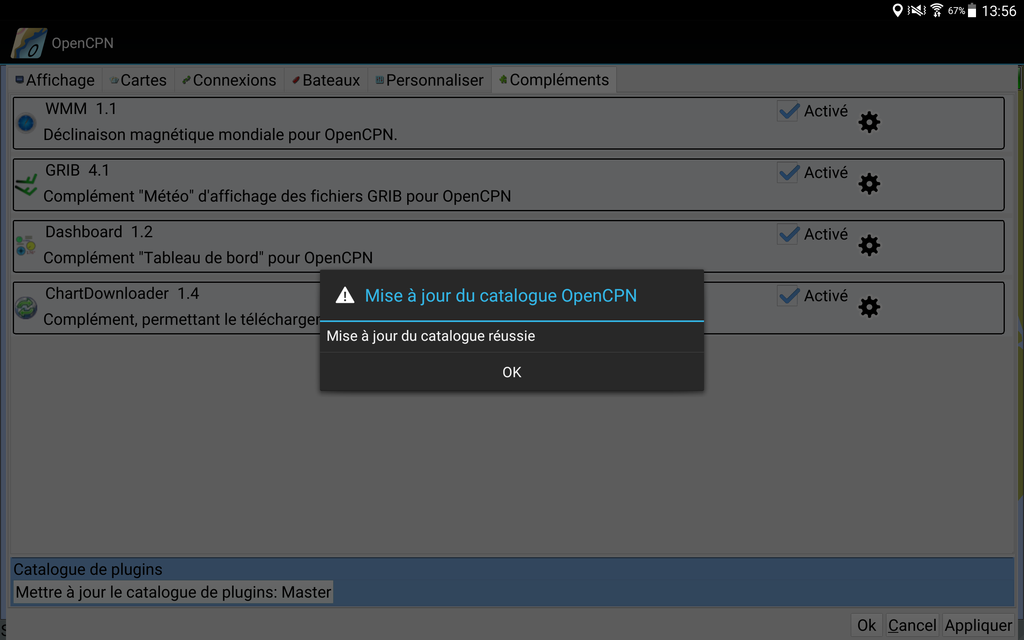Click 'Mise à jour du catalogue OpenCPN' dialog title
The width and height of the screenshot is (1024, 640).
tap(500, 296)
